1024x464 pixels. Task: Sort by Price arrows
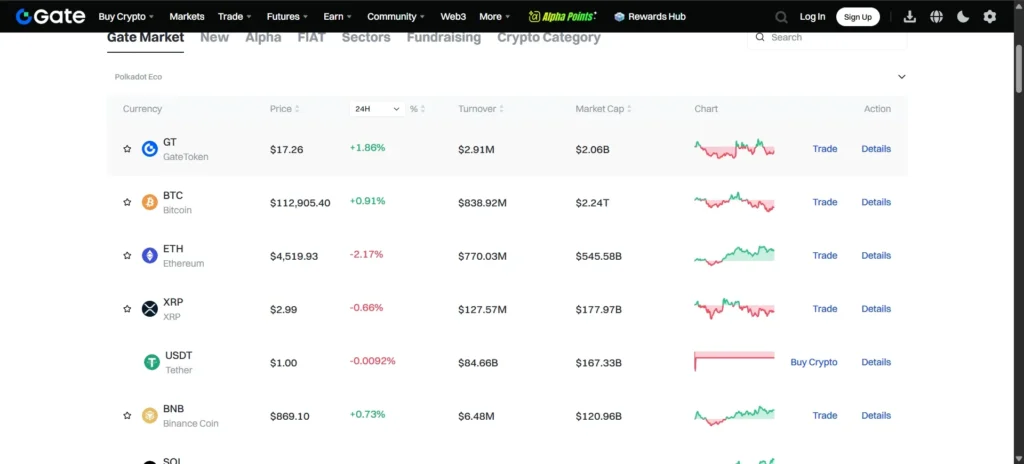point(297,109)
